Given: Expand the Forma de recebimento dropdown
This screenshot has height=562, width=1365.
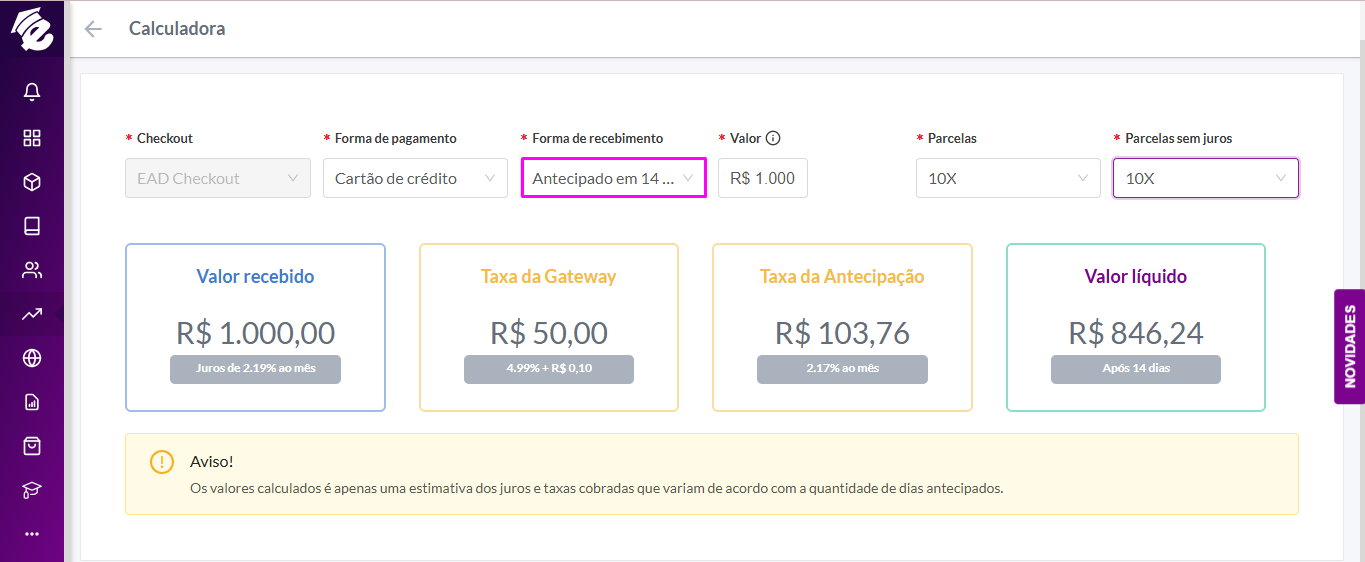Looking at the screenshot, I should click(613, 178).
